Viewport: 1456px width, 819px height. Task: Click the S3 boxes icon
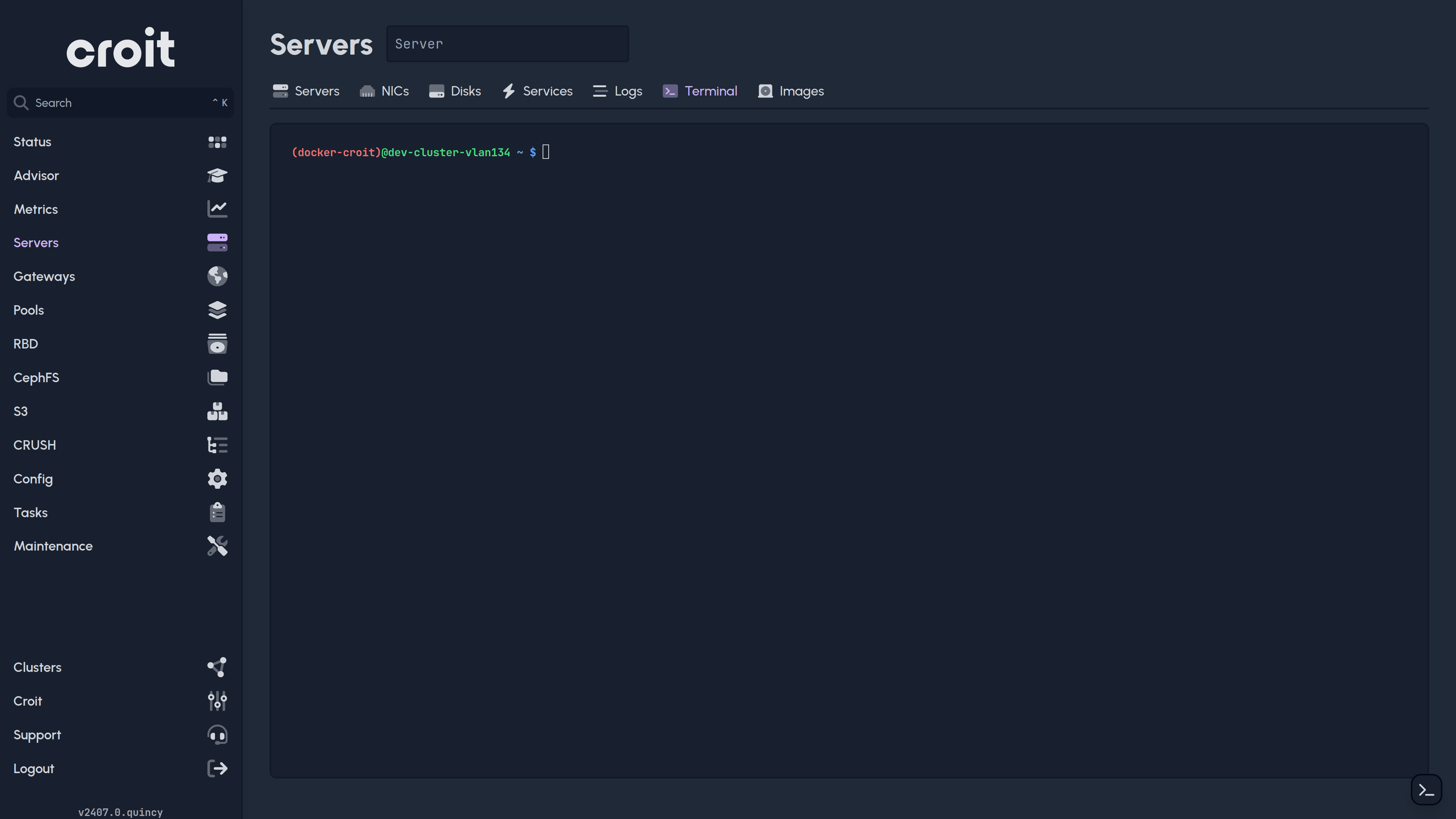217,411
